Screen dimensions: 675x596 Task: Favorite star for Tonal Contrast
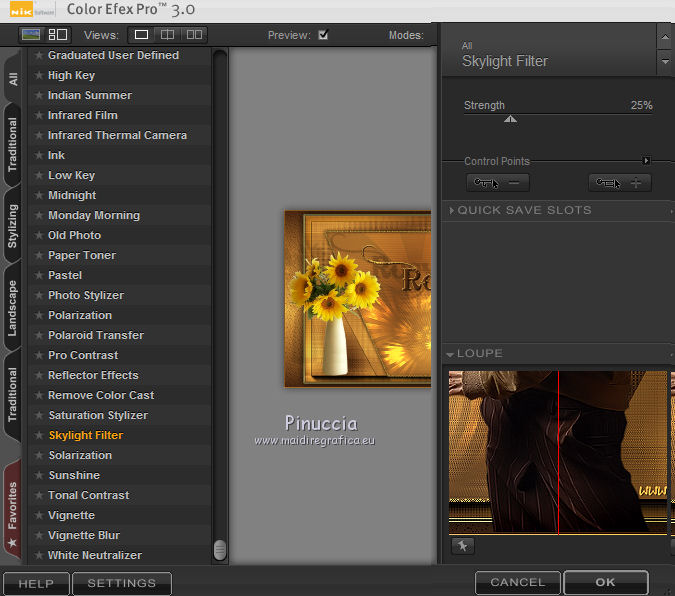(39, 495)
